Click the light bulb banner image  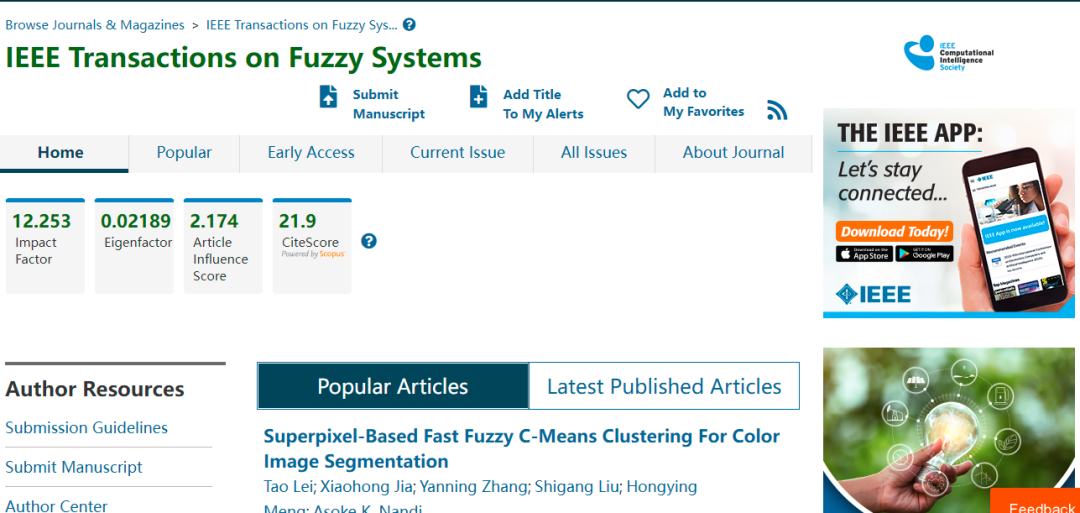pyautogui.click(x=950, y=430)
